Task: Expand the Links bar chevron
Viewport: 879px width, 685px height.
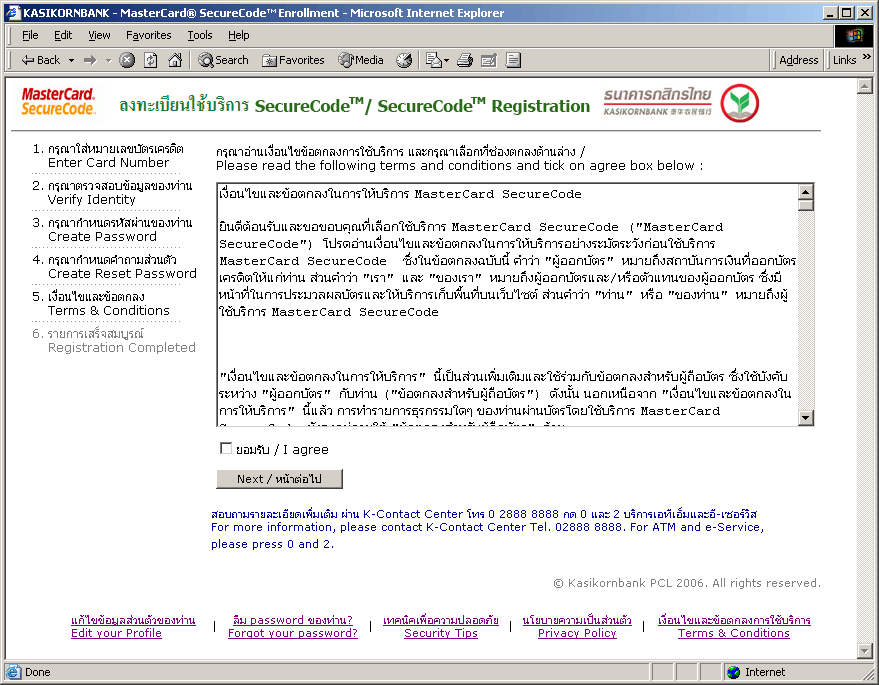Action: [x=867, y=57]
